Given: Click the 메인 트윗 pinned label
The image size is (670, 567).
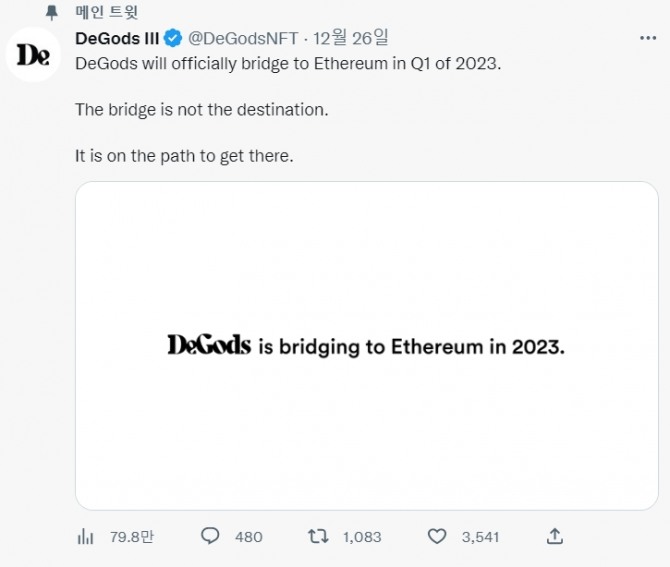Looking at the screenshot, I should click(108, 13).
